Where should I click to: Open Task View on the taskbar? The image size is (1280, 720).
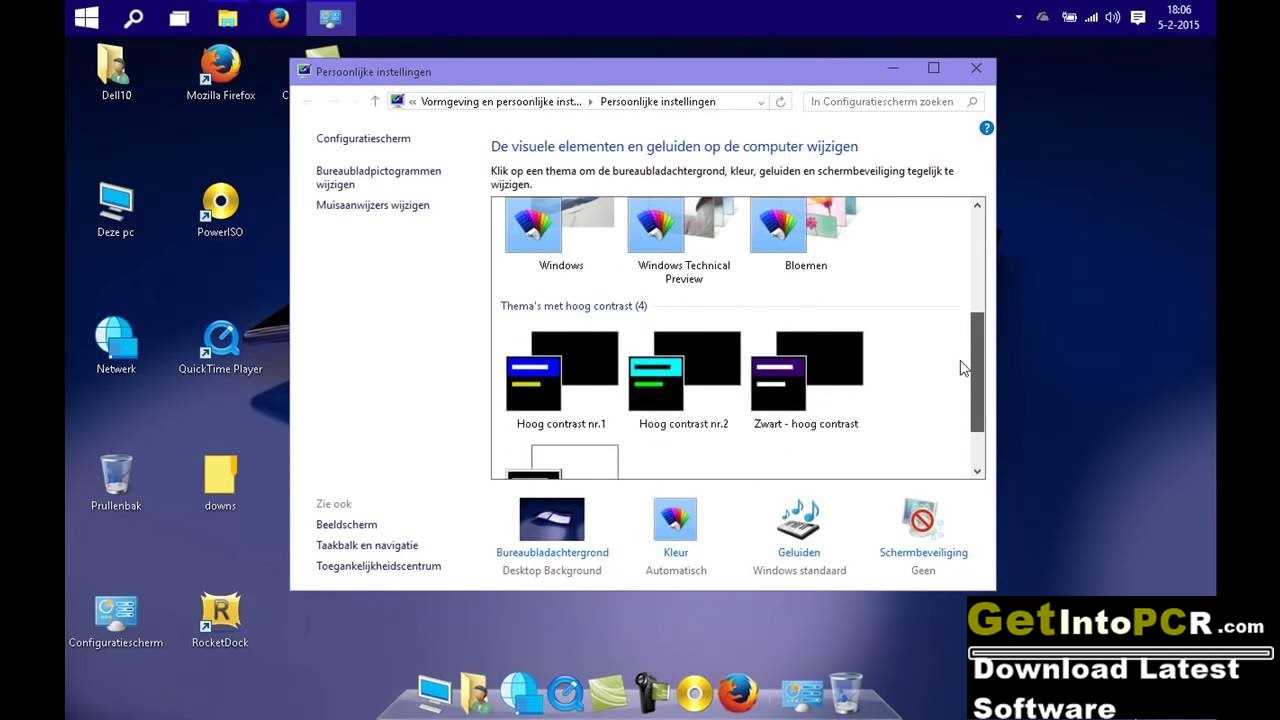tap(180, 18)
